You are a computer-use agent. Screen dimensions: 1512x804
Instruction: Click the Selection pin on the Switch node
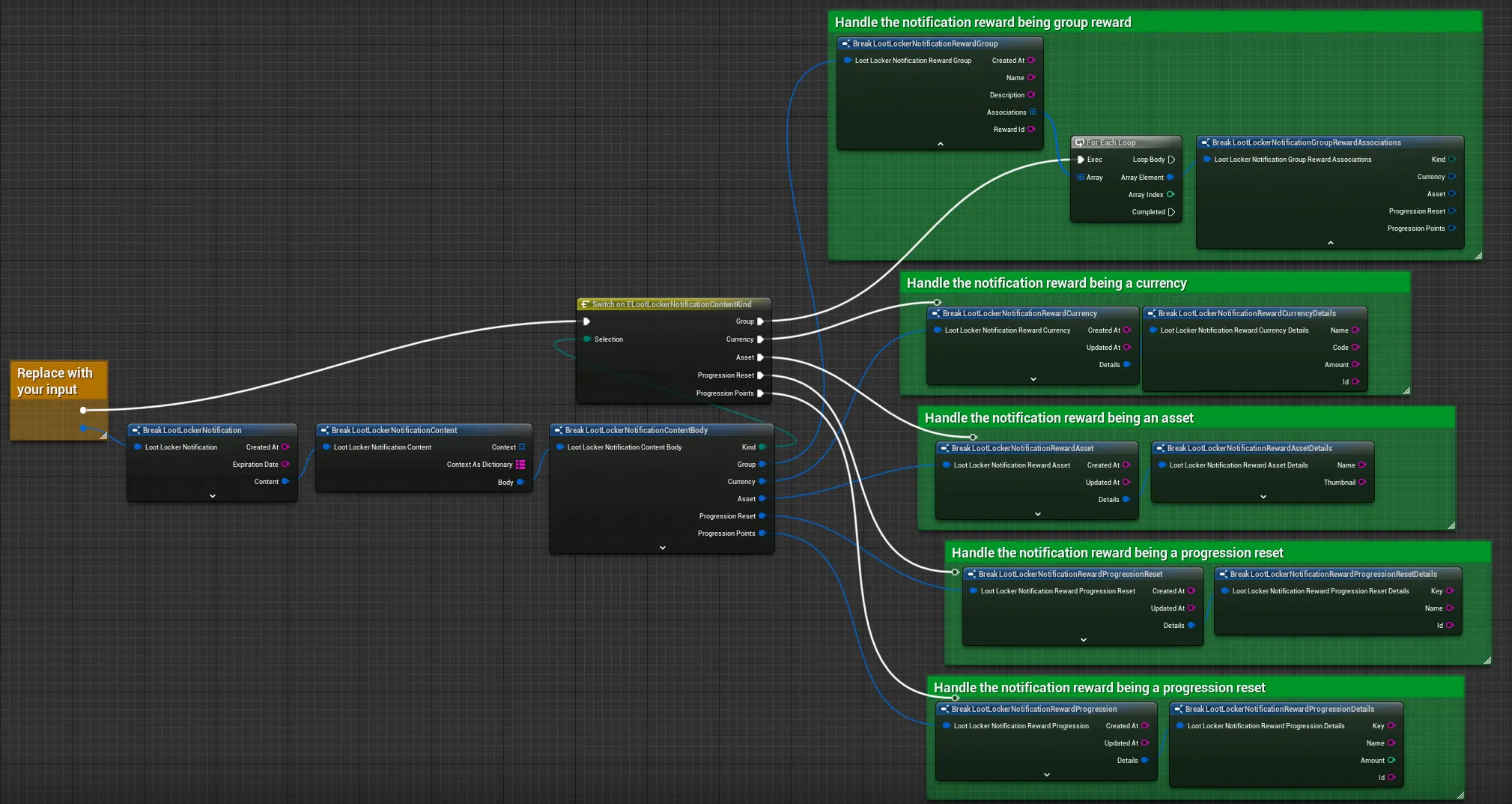click(588, 339)
